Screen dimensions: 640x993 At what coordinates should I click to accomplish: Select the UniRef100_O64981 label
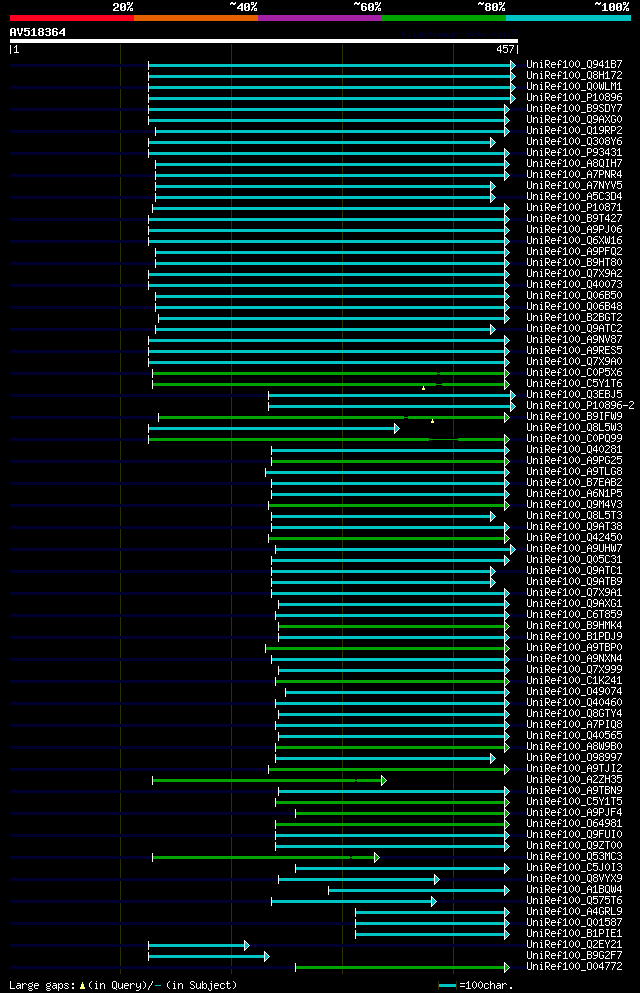574,824
